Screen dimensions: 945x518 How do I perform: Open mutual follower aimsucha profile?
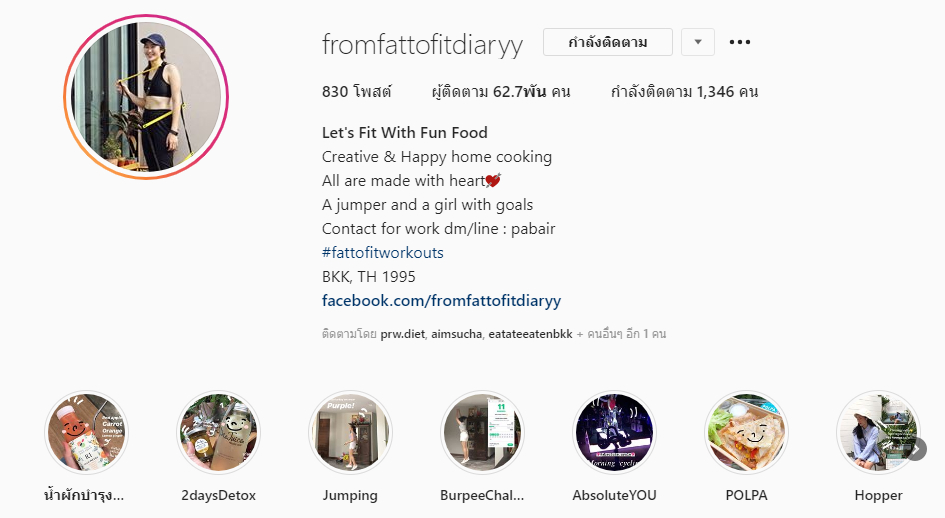coord(456,334)
